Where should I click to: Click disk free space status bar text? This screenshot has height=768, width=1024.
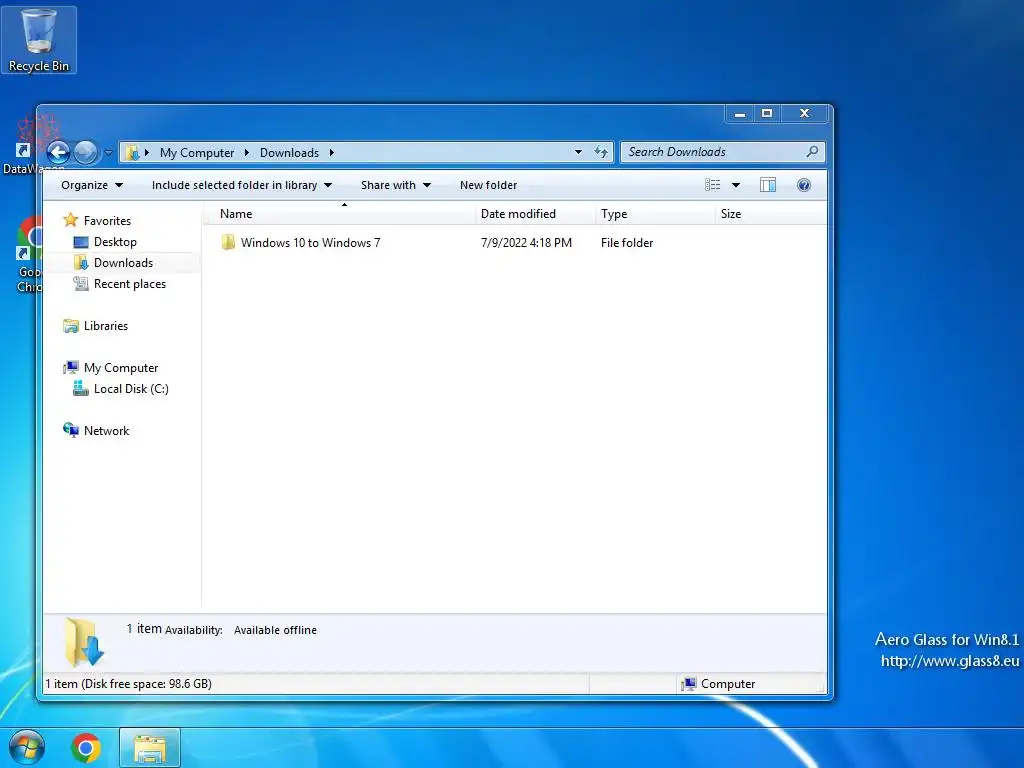click(129, 684)
